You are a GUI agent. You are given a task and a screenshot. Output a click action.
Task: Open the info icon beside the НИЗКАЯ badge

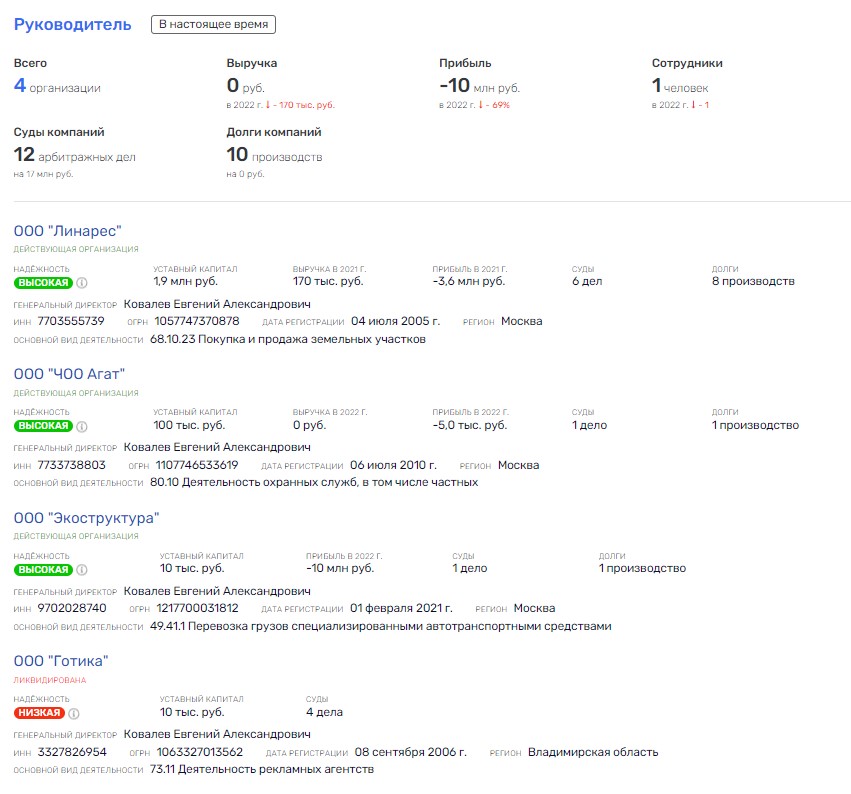point(75,714)
